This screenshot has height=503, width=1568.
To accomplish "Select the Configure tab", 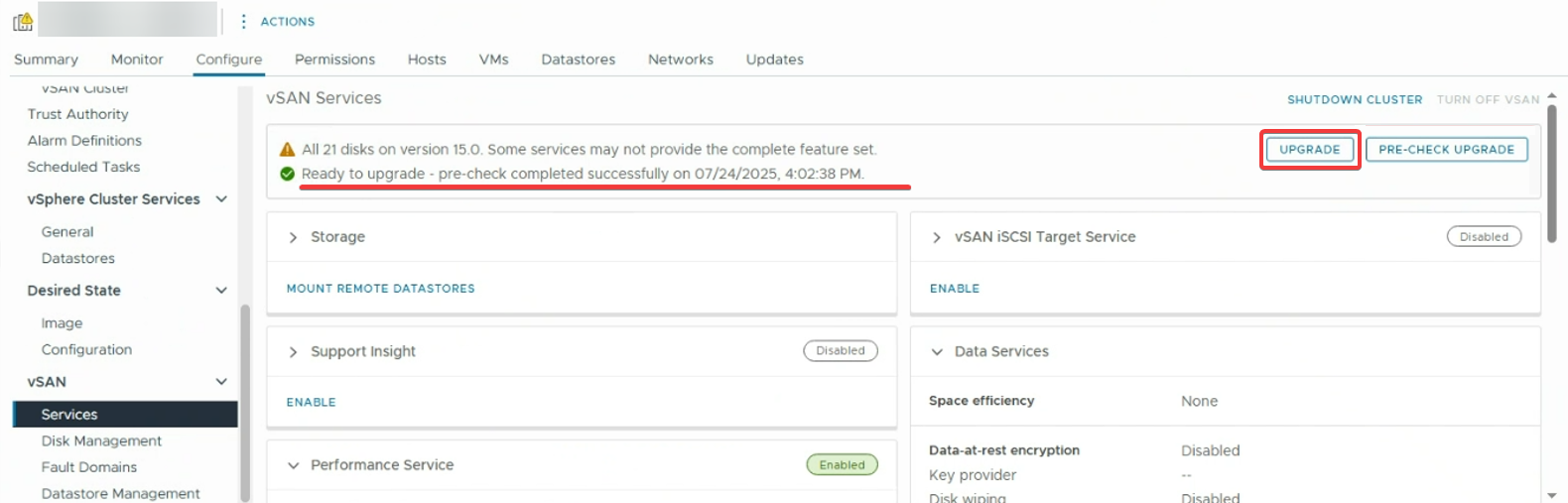I will click(x=229, y=60).
